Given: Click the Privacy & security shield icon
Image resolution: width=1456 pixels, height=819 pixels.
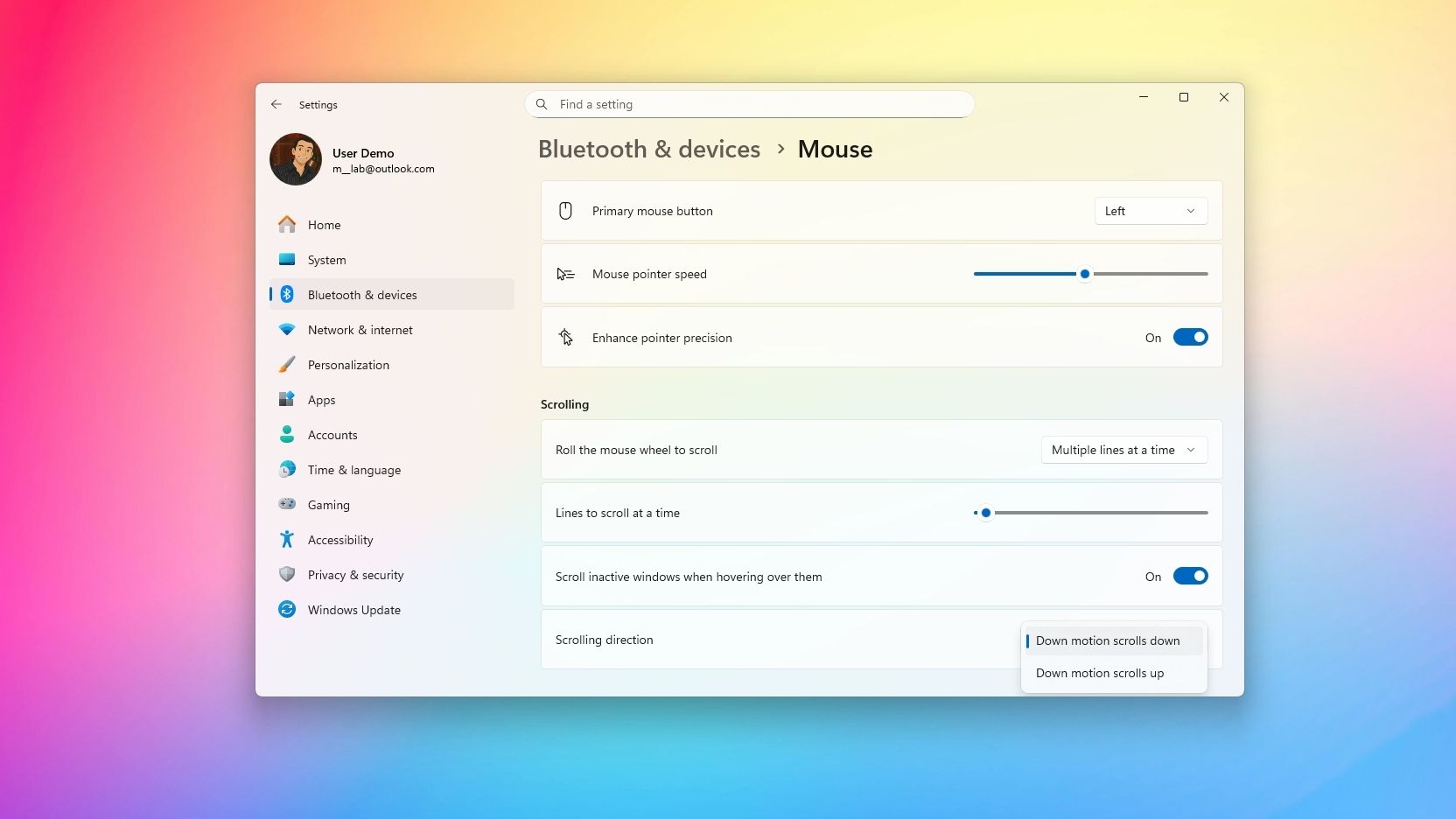Looking at the screenshot, I should coord(287,574).
